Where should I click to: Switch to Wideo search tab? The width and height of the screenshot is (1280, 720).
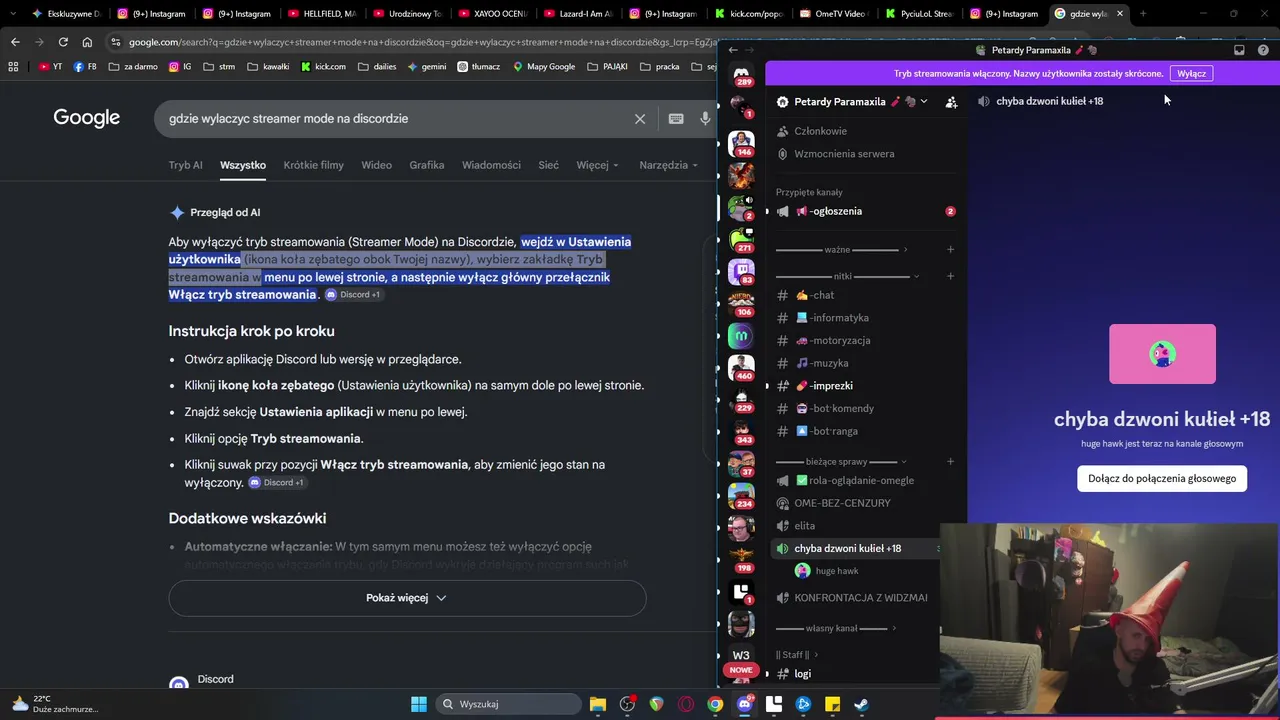376,165
